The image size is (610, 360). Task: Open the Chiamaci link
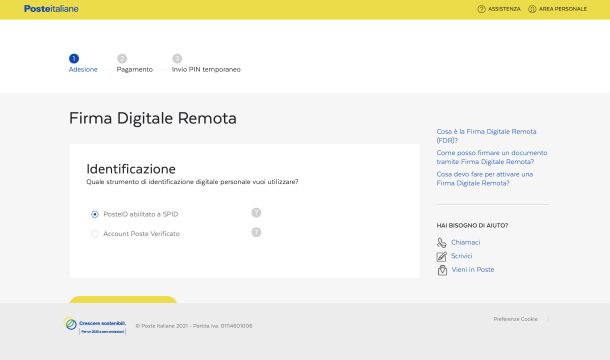[x=465, y=242]
